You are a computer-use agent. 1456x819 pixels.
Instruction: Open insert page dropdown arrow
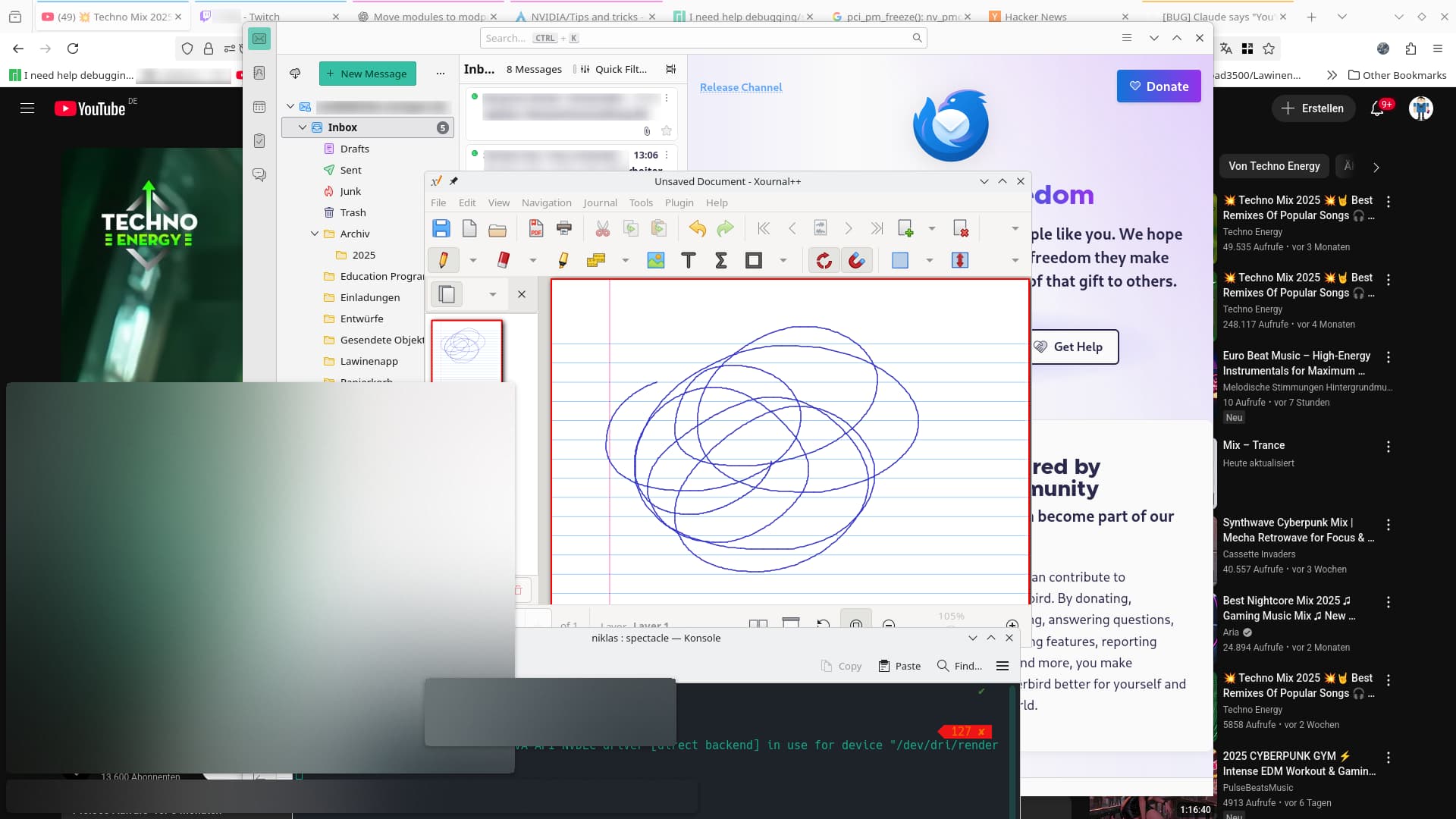coord(932,228)
